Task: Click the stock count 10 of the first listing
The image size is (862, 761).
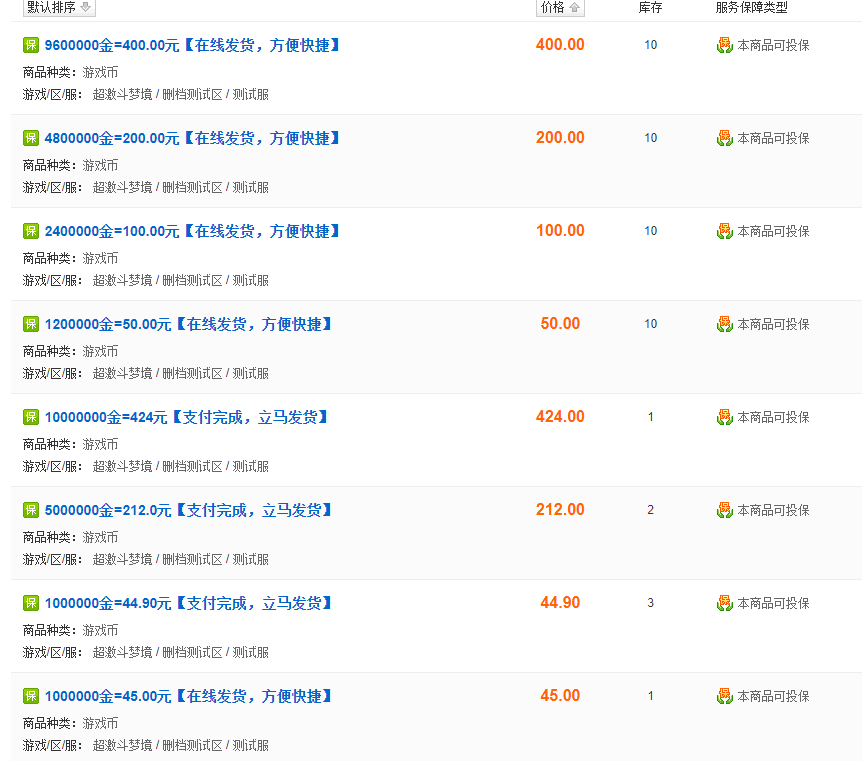Action: click(x=650, y=45)
